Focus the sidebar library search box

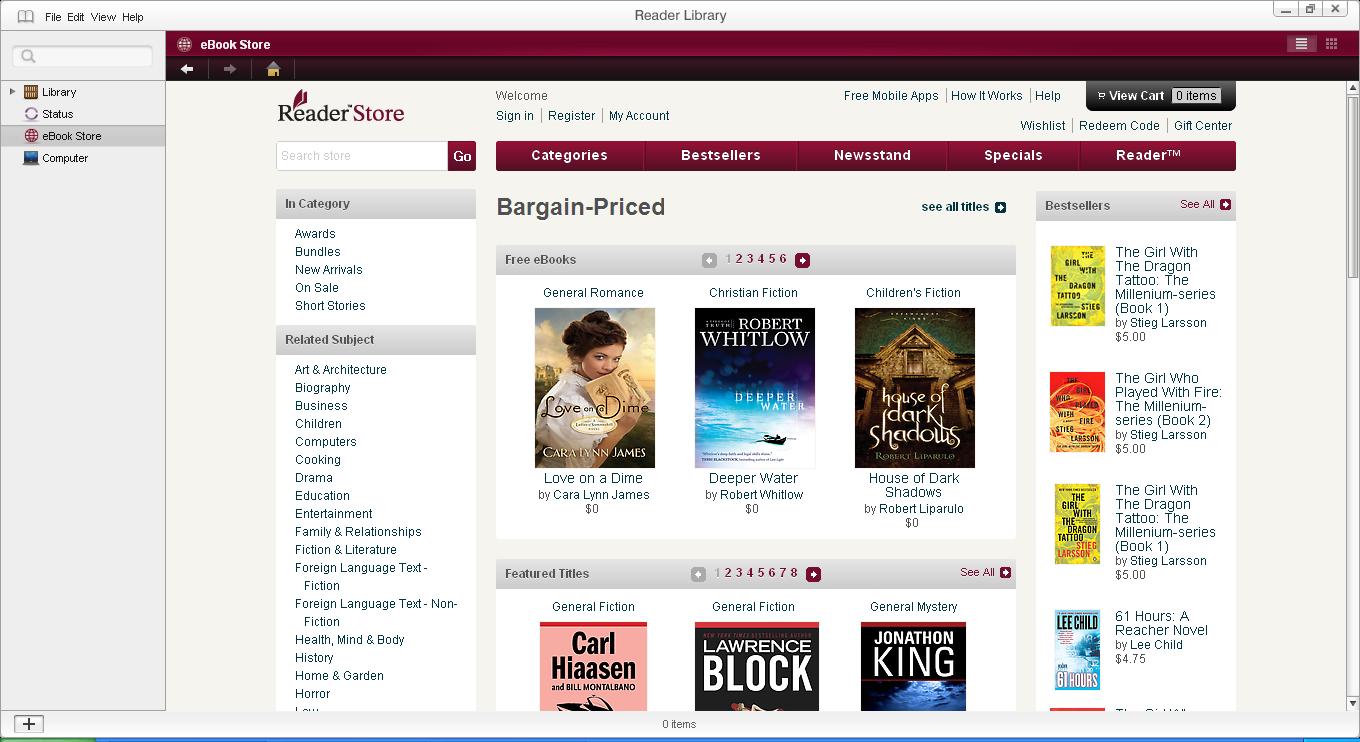[x=84, y=56]
